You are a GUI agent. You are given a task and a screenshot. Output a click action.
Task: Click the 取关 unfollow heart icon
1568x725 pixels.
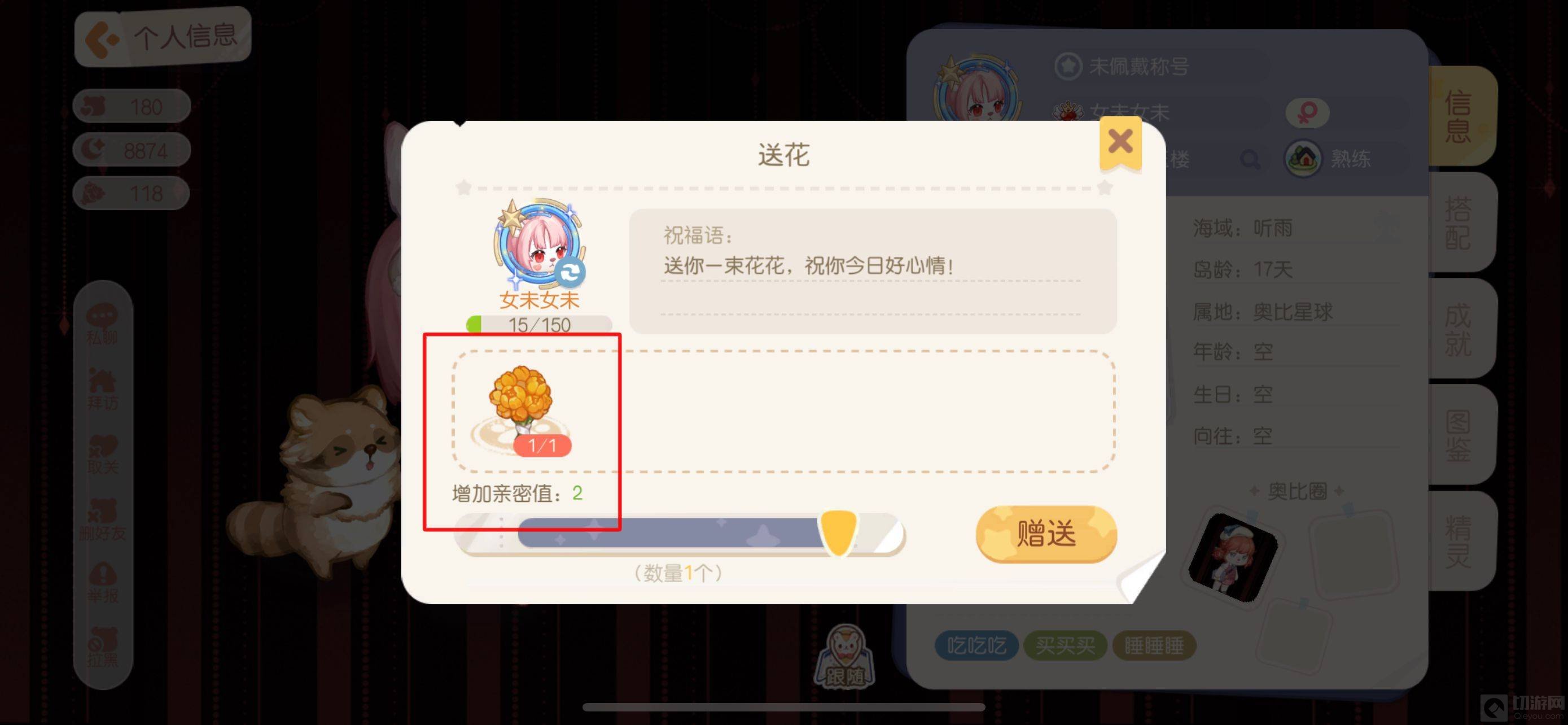[102, 454]
